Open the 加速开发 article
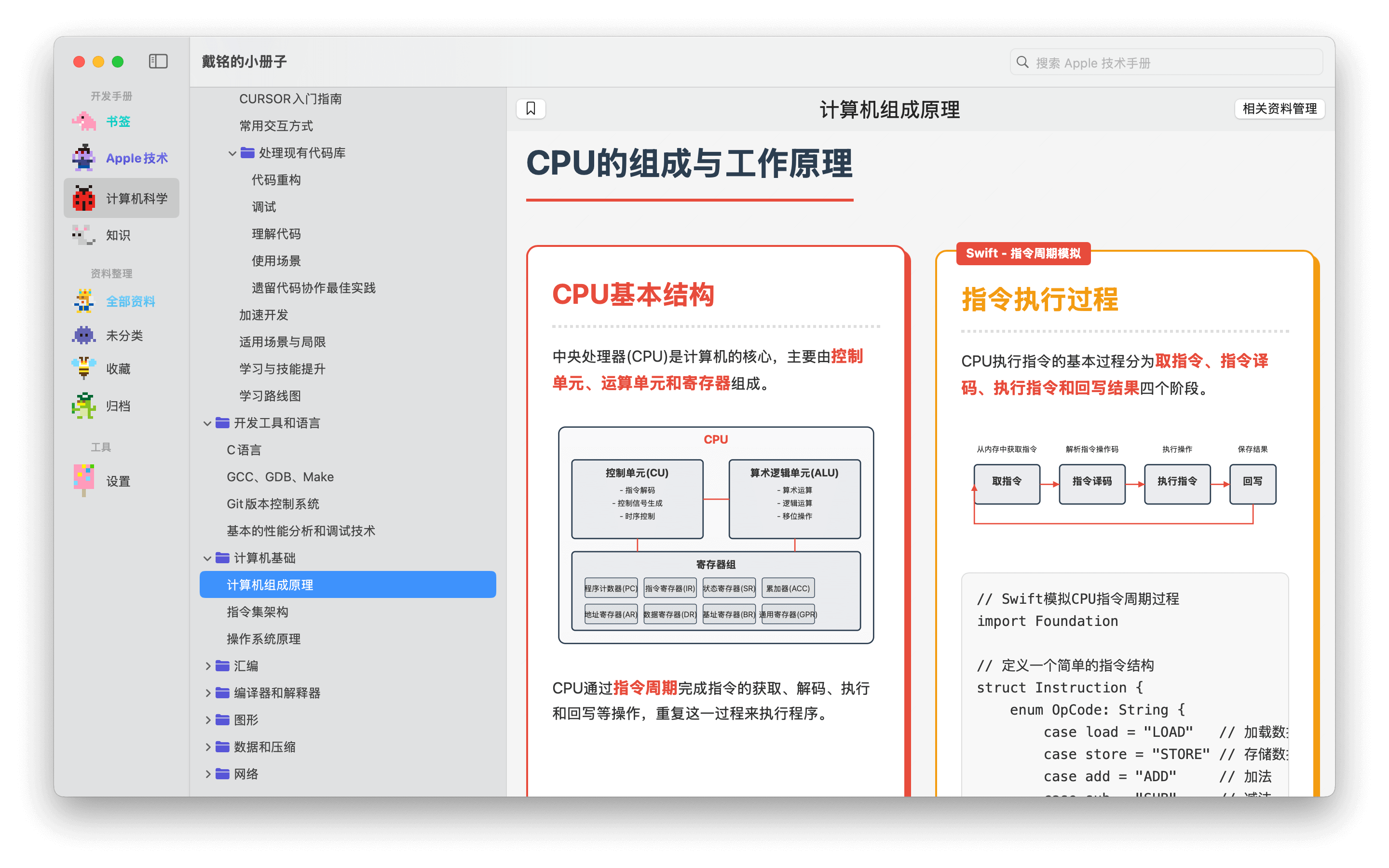Image resolution: width=1389 pixels, height=868 pixels. 263,314
